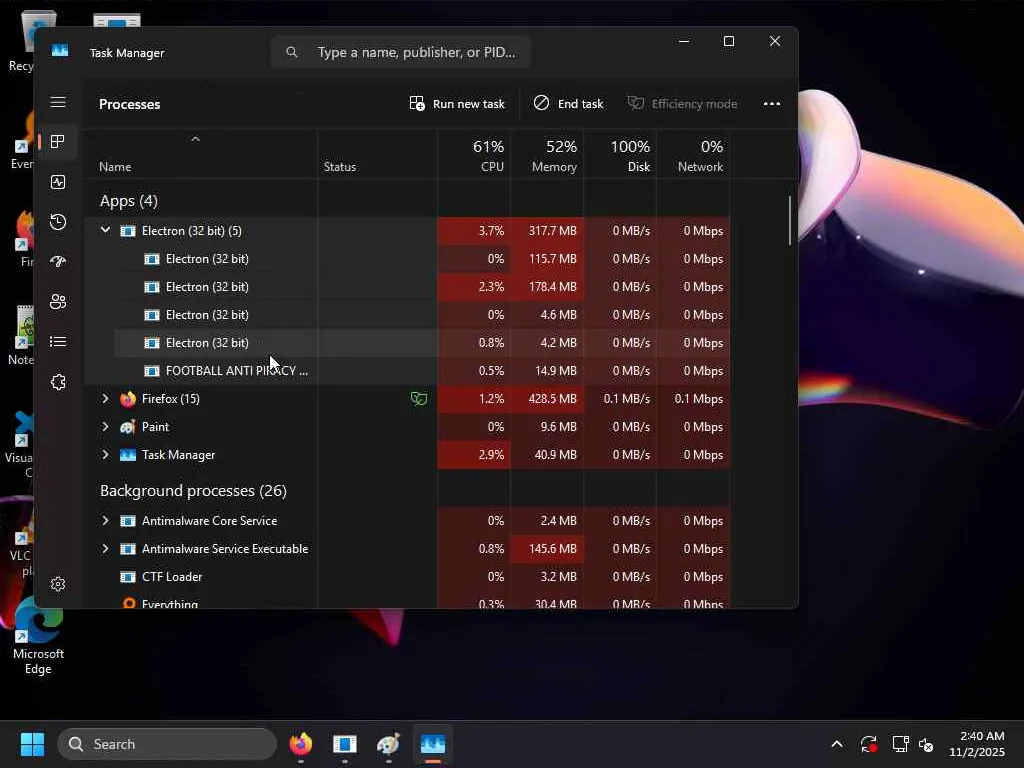Sort by the CPU column header
The image size is (1024, 768).
click(474, 155)
